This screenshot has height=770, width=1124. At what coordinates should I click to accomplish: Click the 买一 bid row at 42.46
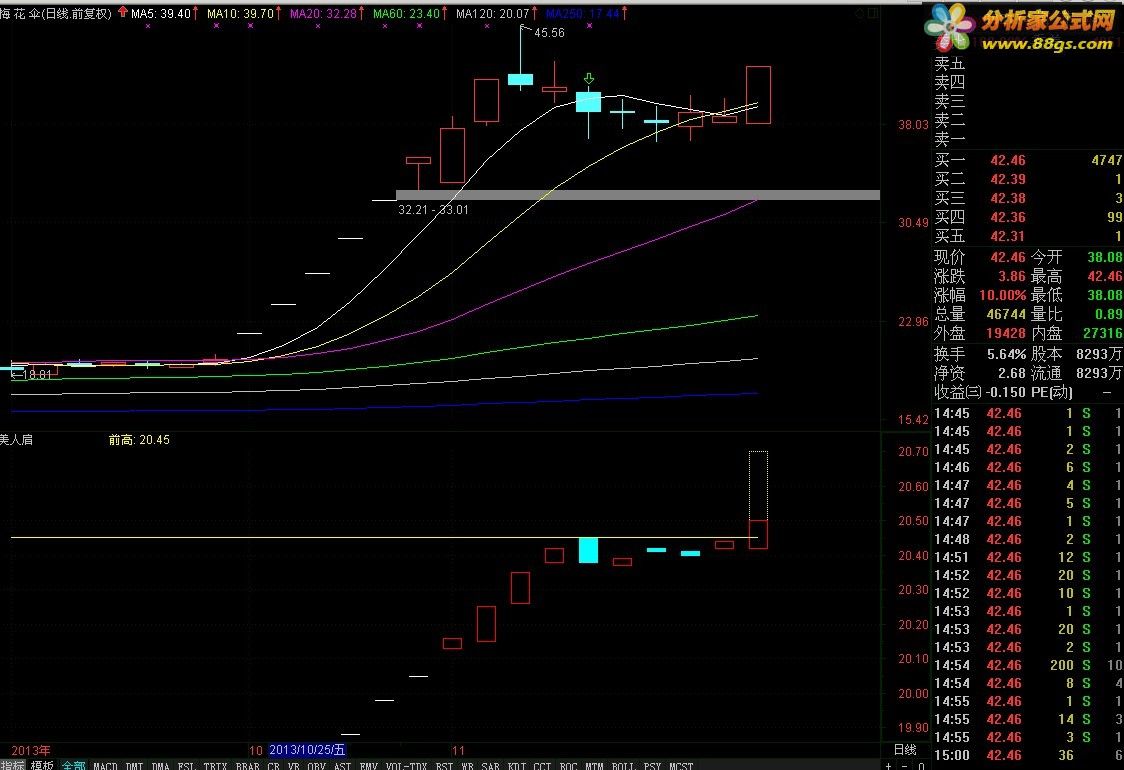click(x=1028, y=160)
